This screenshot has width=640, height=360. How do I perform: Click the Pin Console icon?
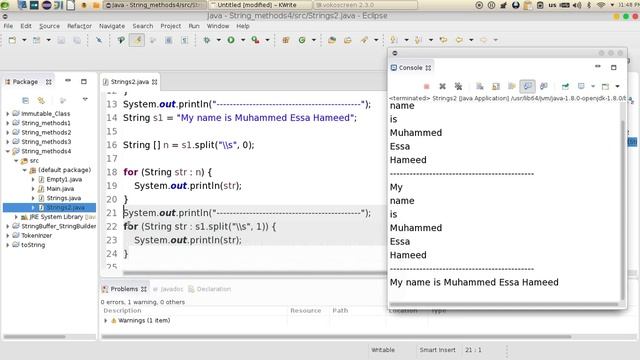pyautogui.click(x=565, y=87)
